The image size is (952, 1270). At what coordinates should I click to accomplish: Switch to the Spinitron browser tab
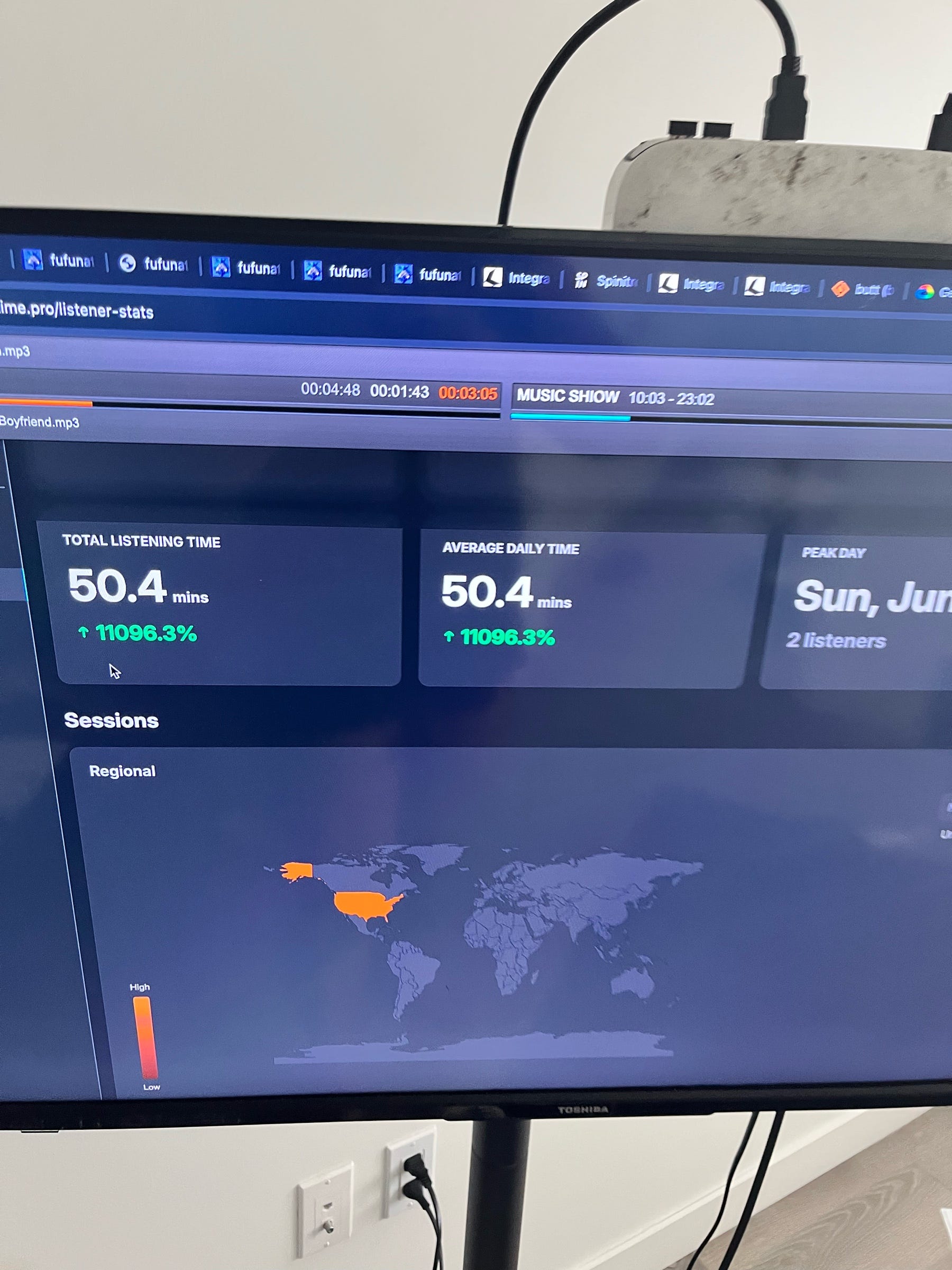point(606,281)
